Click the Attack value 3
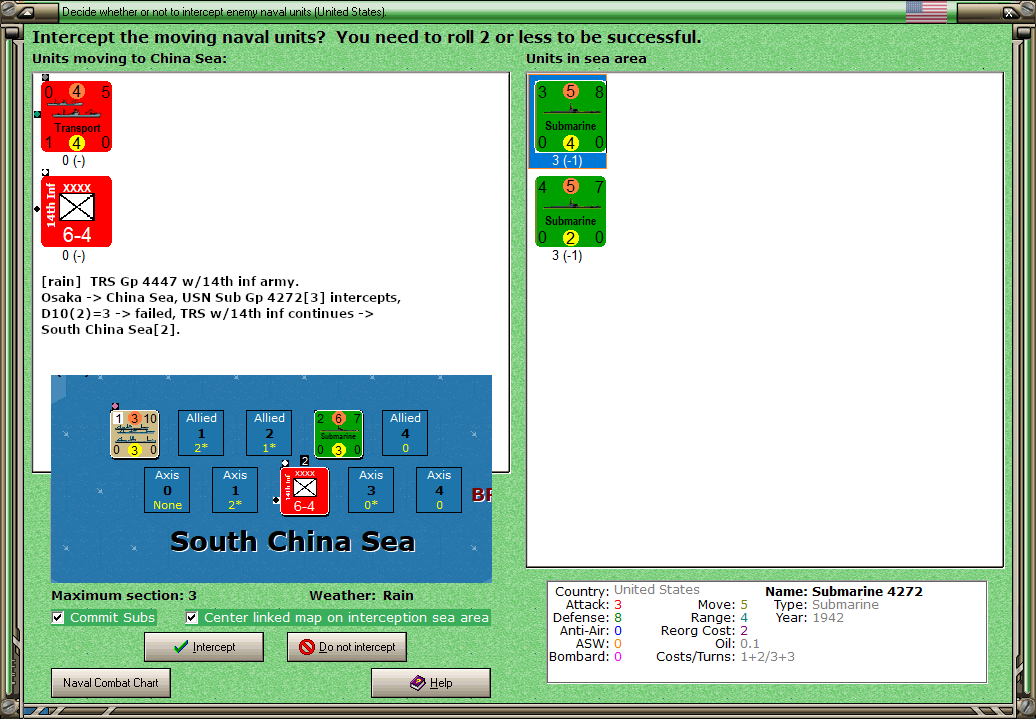1036x719 pixels. [x=618, y=605]
